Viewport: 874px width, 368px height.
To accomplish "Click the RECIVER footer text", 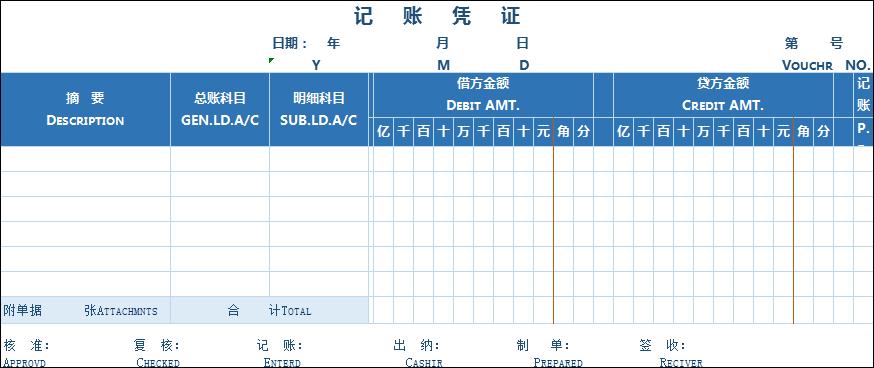I will (681, 362).
